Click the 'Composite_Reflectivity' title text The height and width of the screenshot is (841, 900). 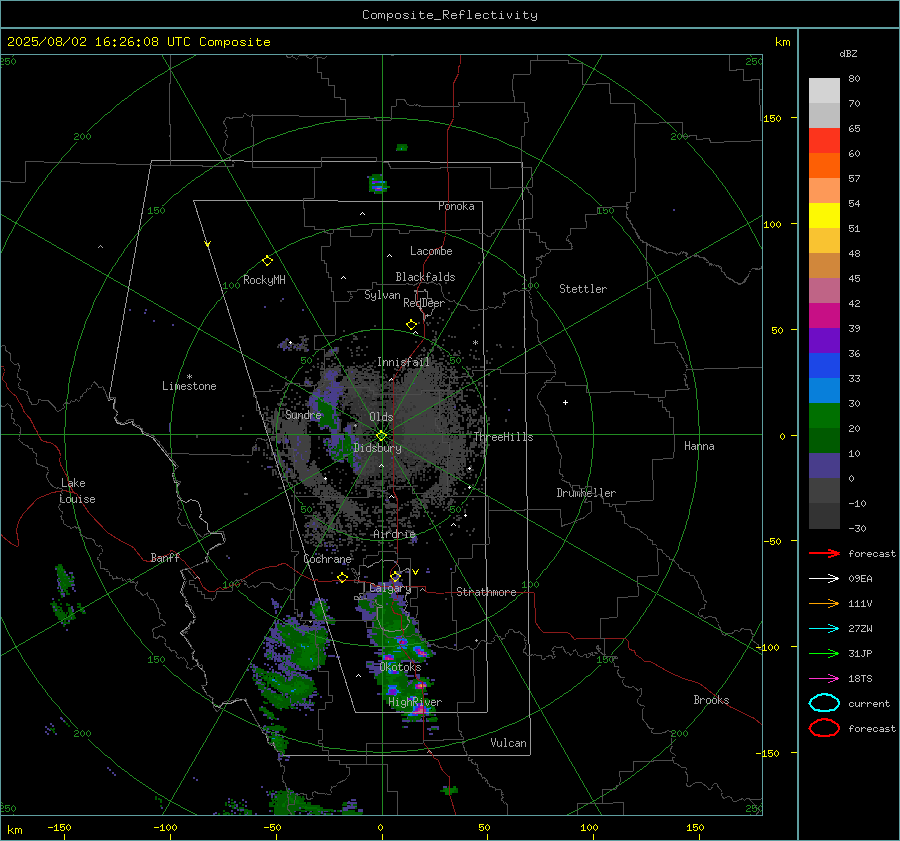pos(449,15)
